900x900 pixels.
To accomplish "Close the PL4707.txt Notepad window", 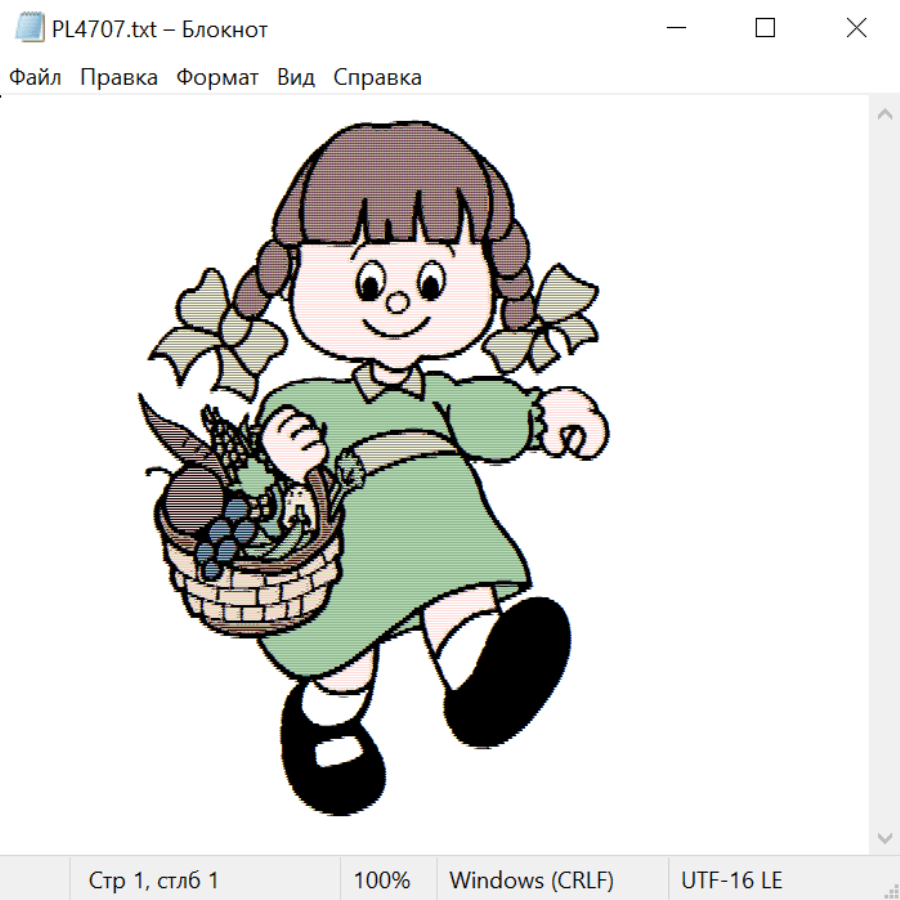I will pyautogui.click(x=856, y=29).
